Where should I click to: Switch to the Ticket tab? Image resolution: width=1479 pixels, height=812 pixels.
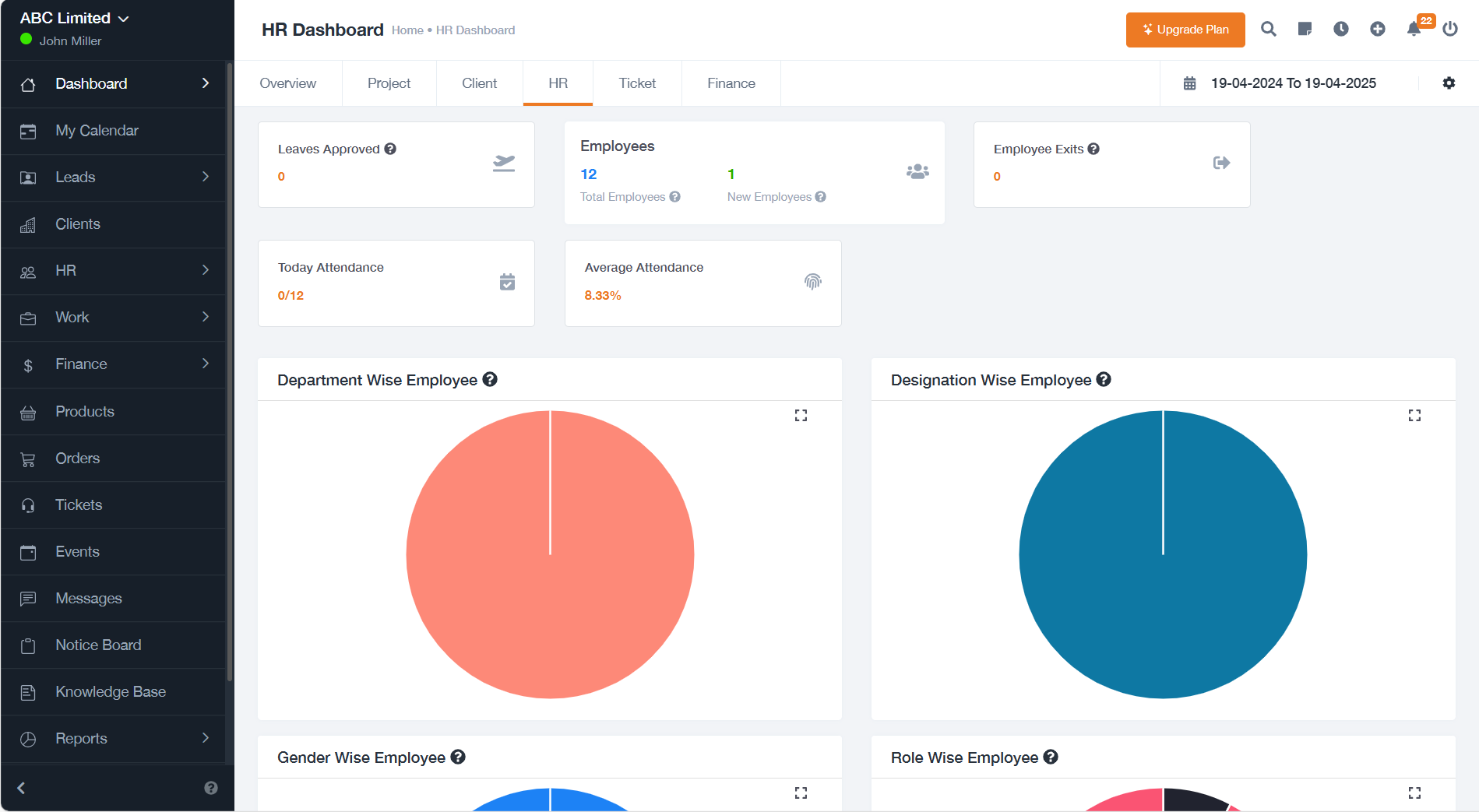[637, 83]
